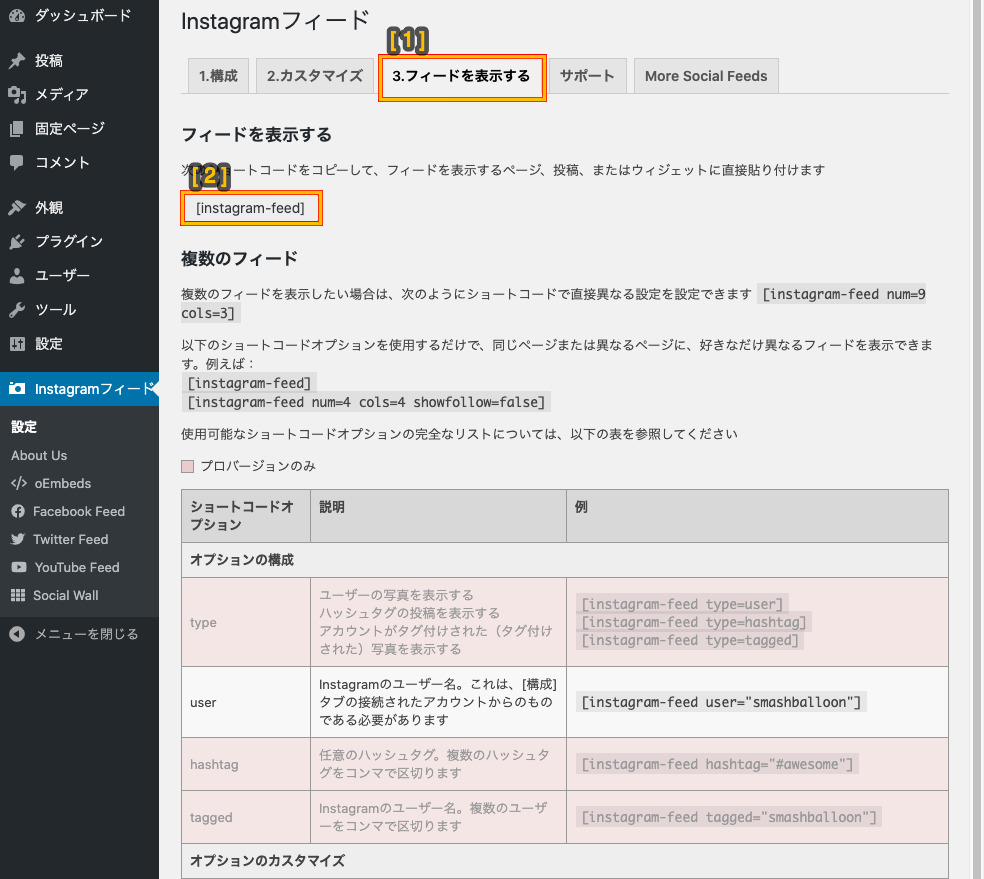984x879 pixels.
Task: Open メディア in the admin menu
Action: point(79,95)
